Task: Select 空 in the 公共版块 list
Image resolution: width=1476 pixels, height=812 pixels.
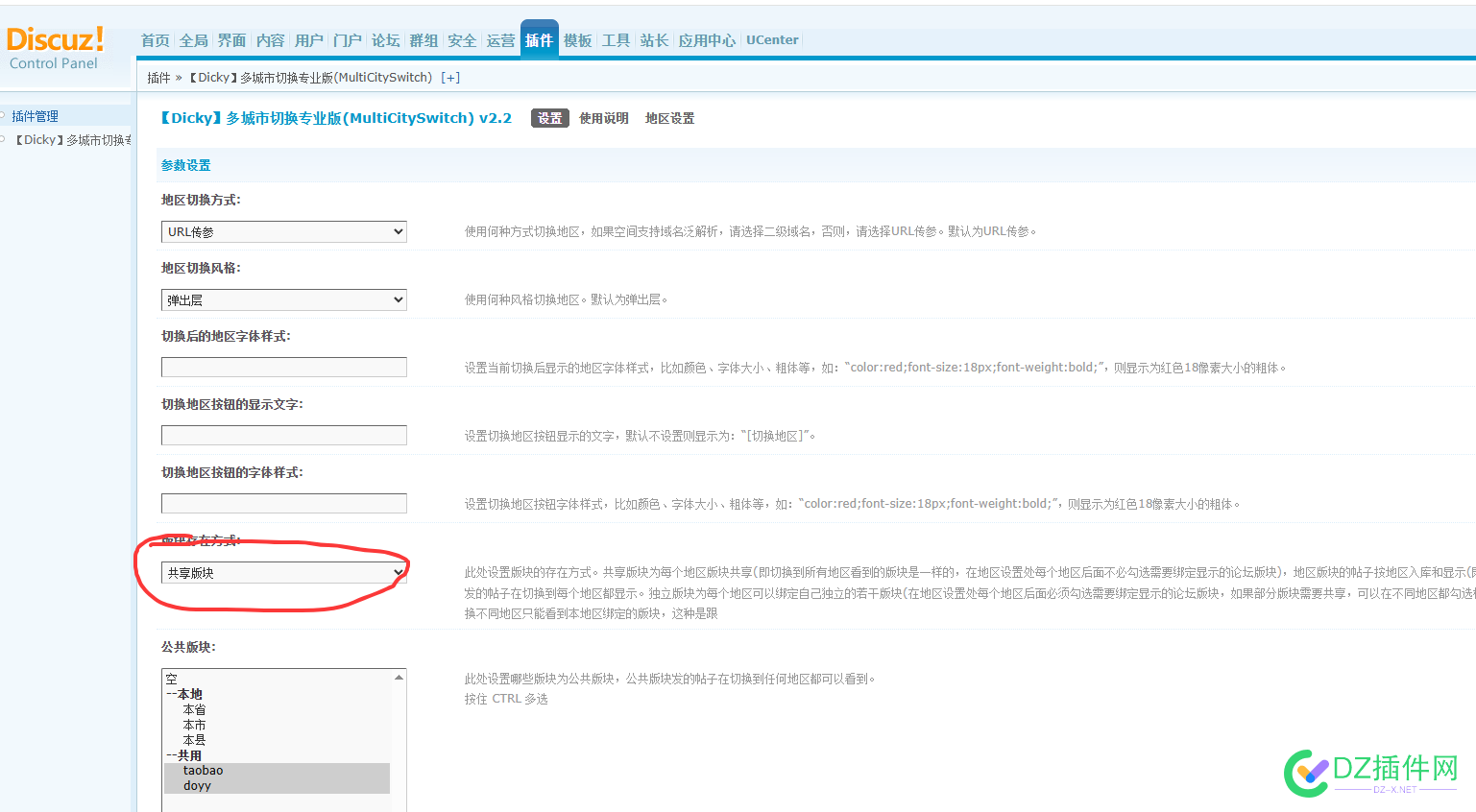Action: (x=277, y=679)
